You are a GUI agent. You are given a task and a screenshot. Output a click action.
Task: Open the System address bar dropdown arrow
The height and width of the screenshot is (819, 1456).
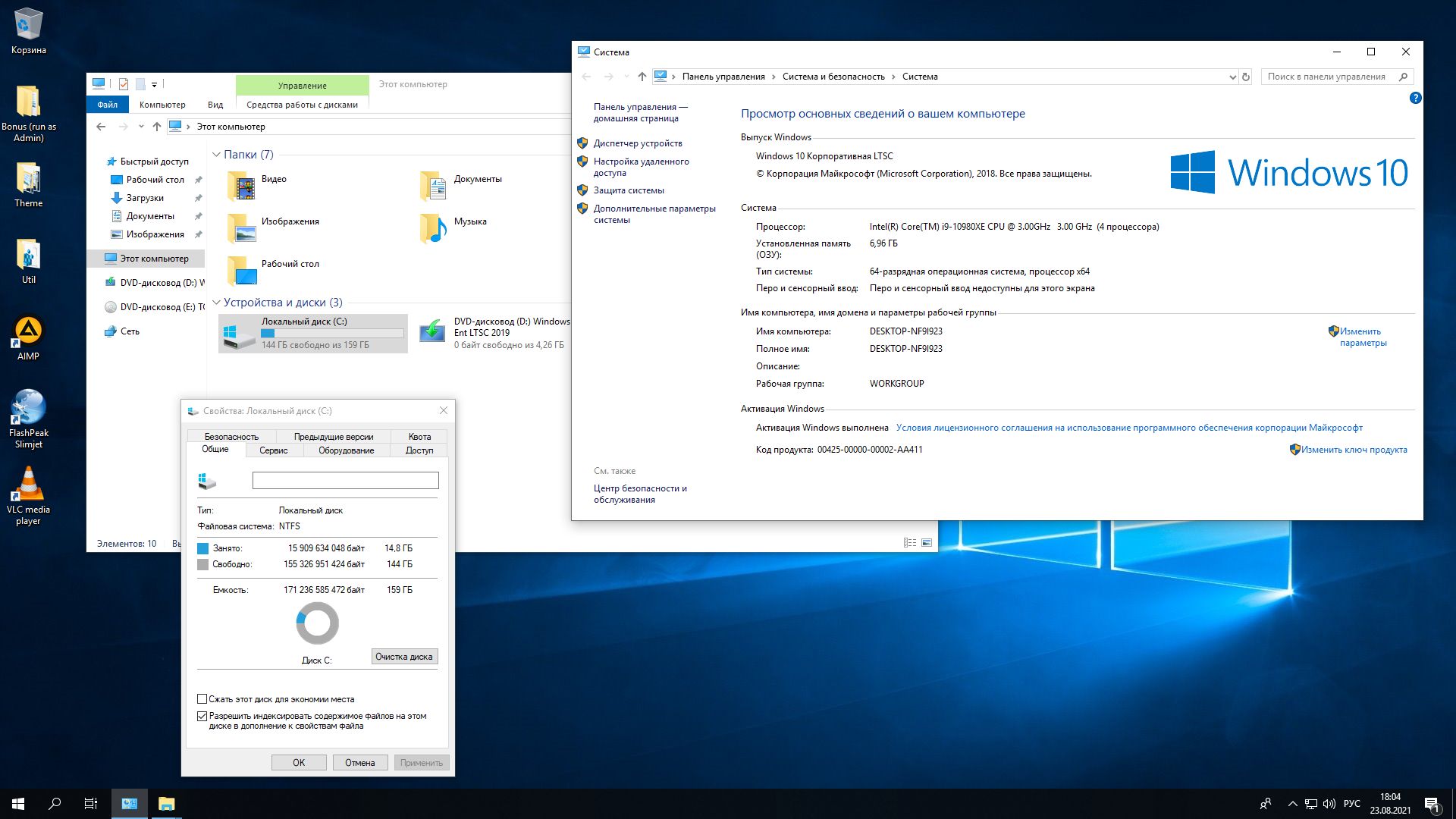click(x=1232, y=77)
